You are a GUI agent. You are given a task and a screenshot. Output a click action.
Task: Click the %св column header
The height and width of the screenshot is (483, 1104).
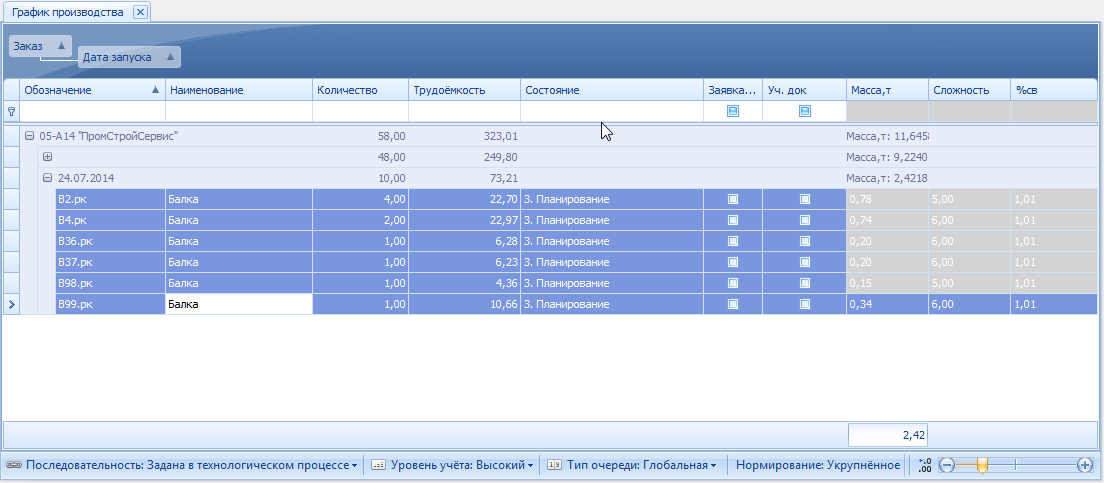pos(1054,90)
